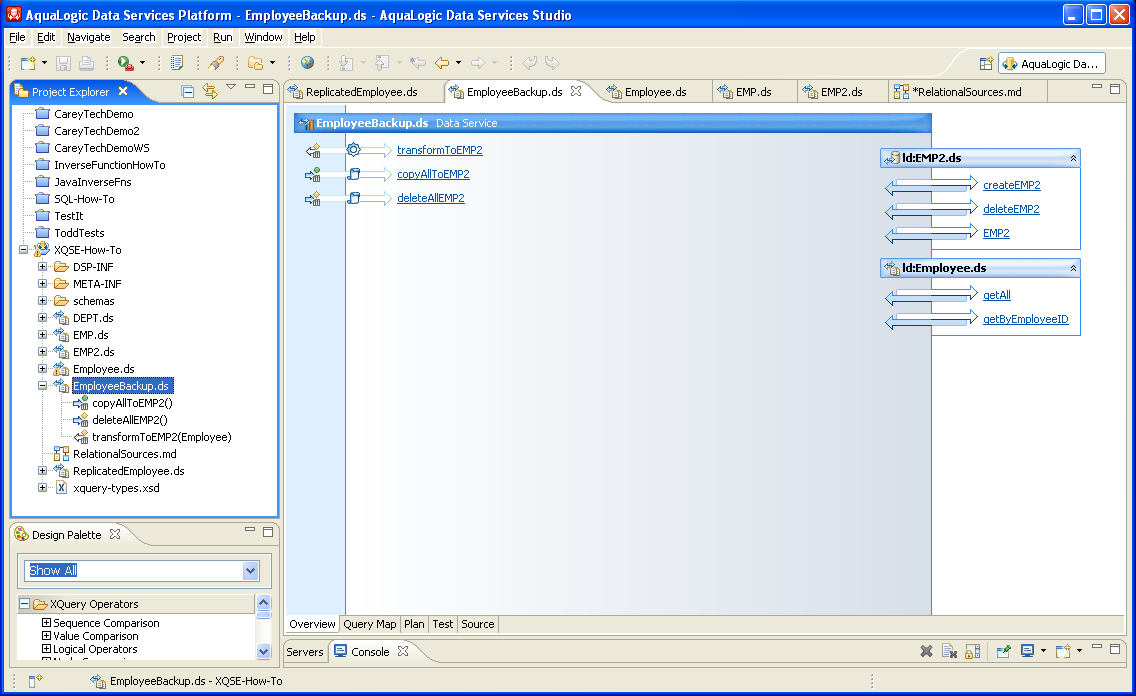
Task: Click the globe web browser toolbar icon
Action: point(308,63)
